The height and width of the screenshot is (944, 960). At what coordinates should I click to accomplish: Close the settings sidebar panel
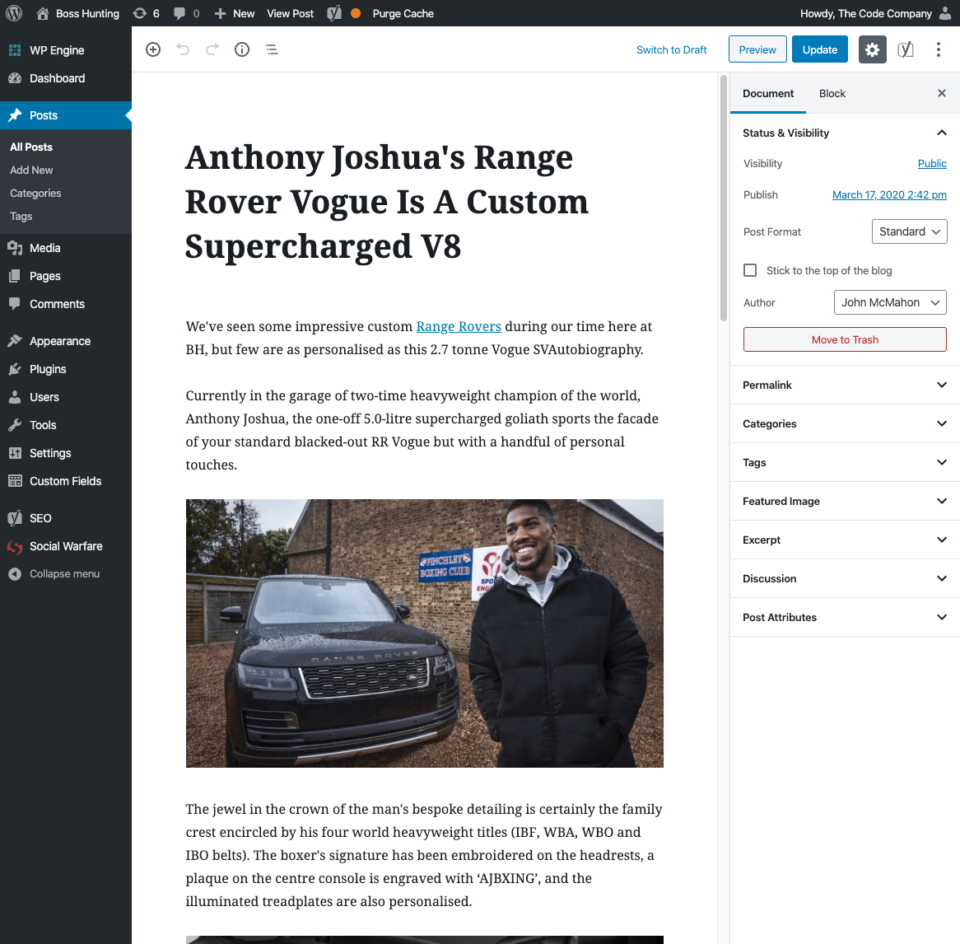click(x=942, y=93)
